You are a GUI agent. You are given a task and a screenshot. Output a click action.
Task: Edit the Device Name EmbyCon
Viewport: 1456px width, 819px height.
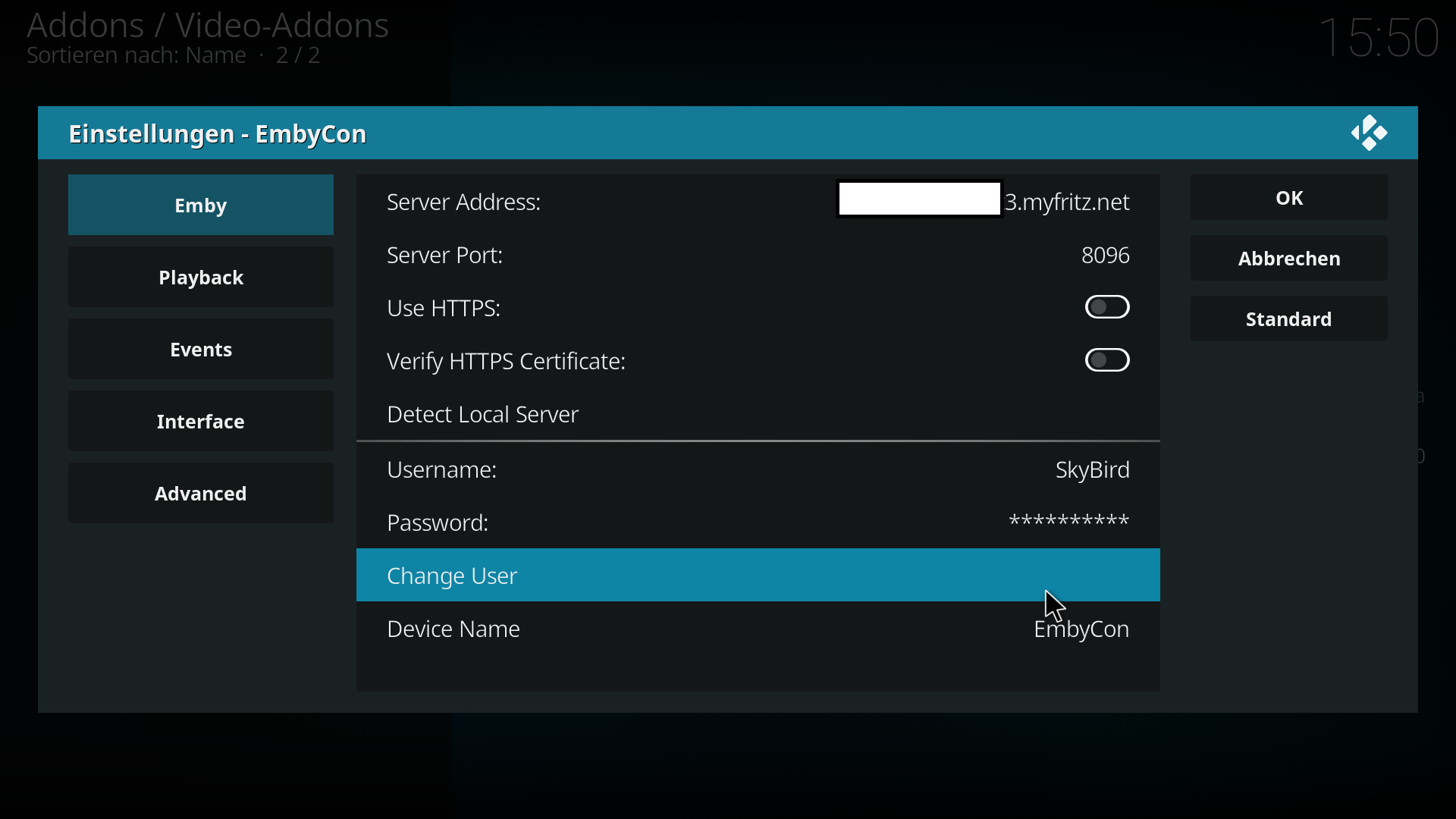[758, 629]
